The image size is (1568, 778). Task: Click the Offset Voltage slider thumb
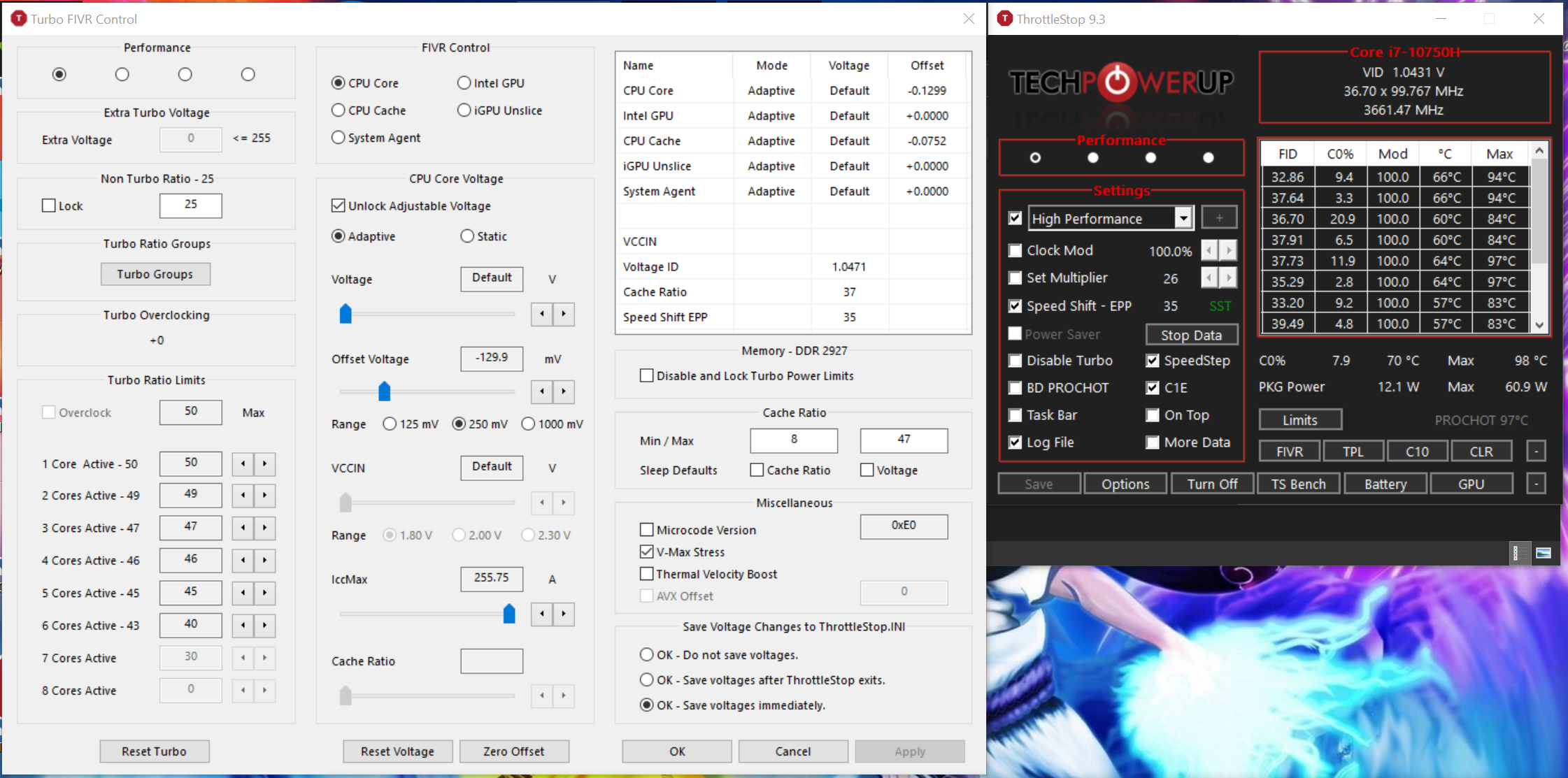(384, 391)
